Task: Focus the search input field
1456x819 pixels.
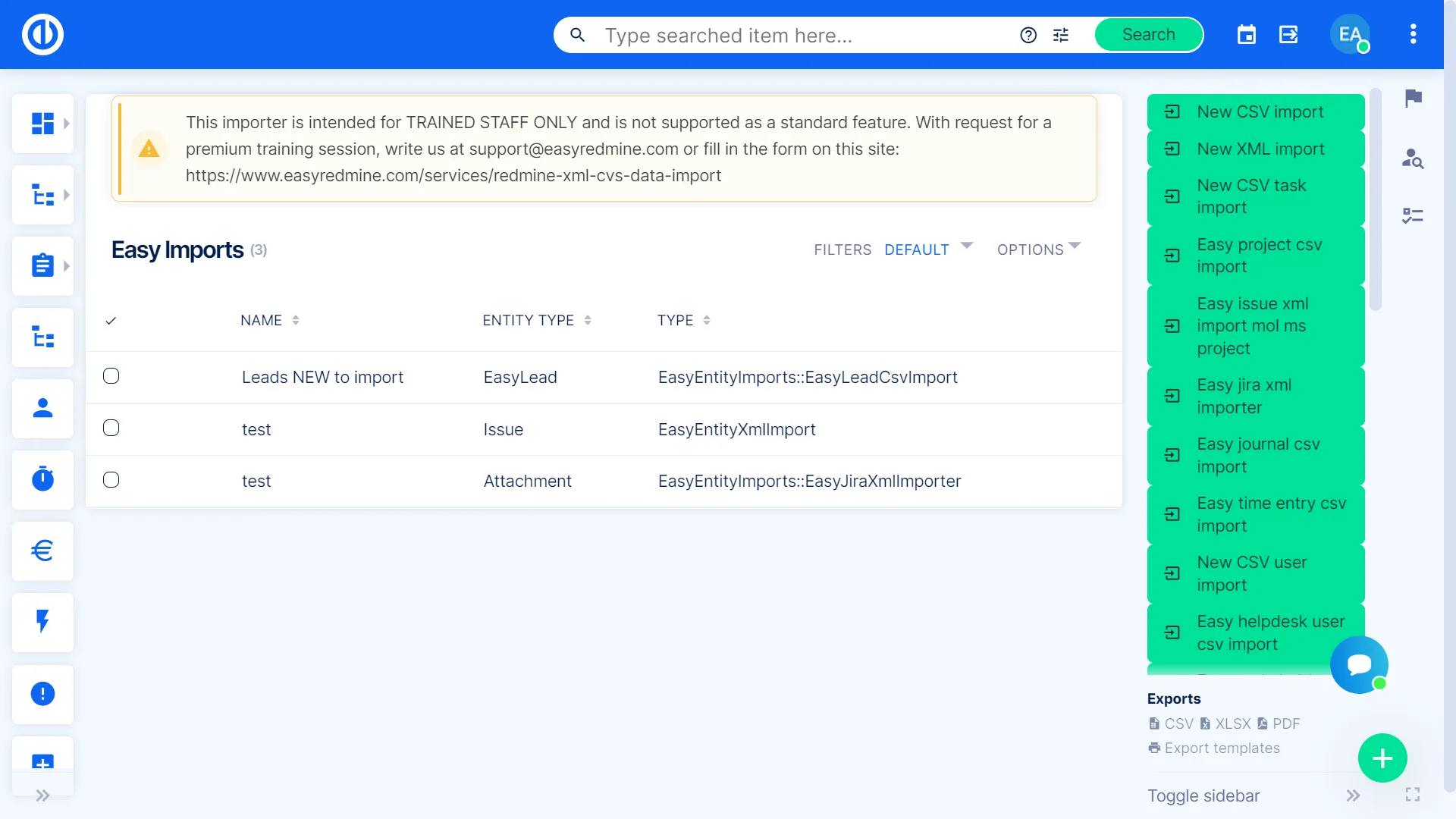Action: 804,36
